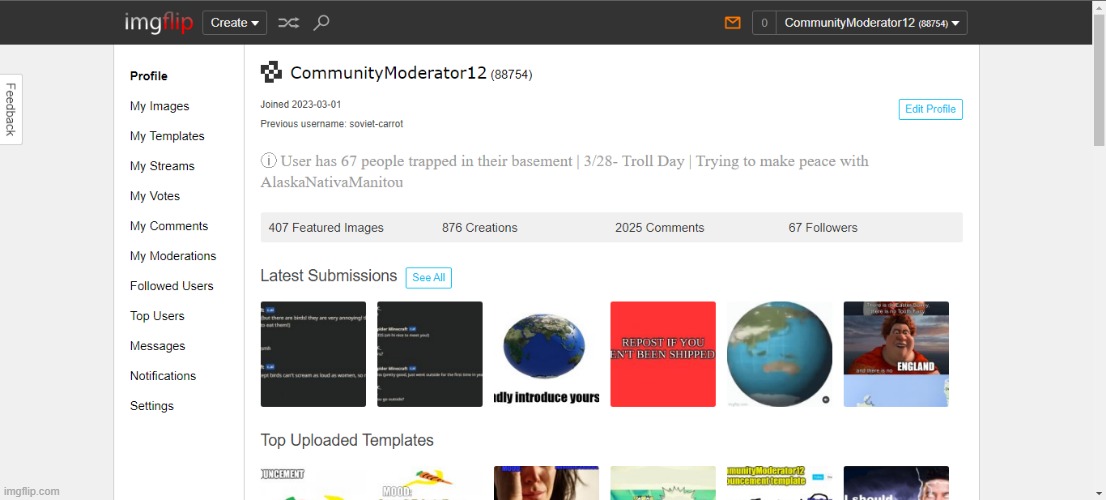Open Messages from the sidebar
The height and width of the screenshot is (500, 1106).
coord(157,346)
